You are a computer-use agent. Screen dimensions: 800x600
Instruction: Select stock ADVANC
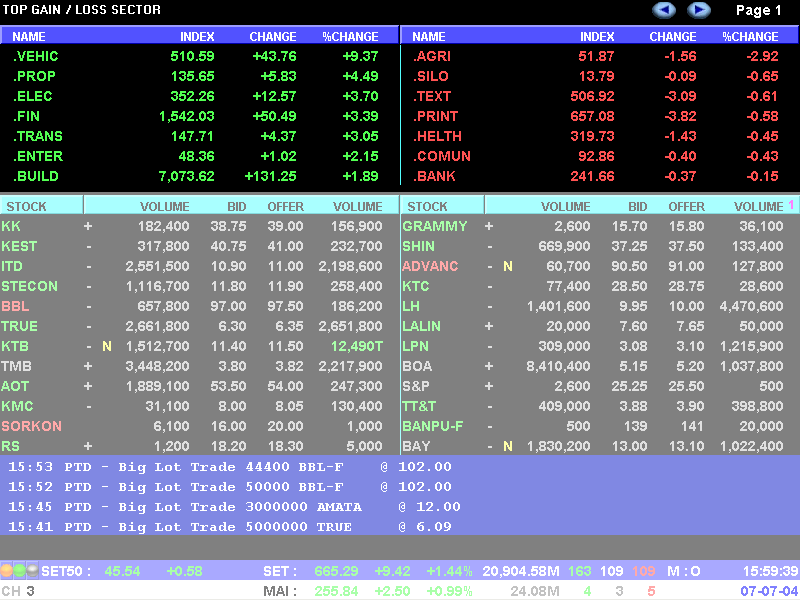click(430, 266)
